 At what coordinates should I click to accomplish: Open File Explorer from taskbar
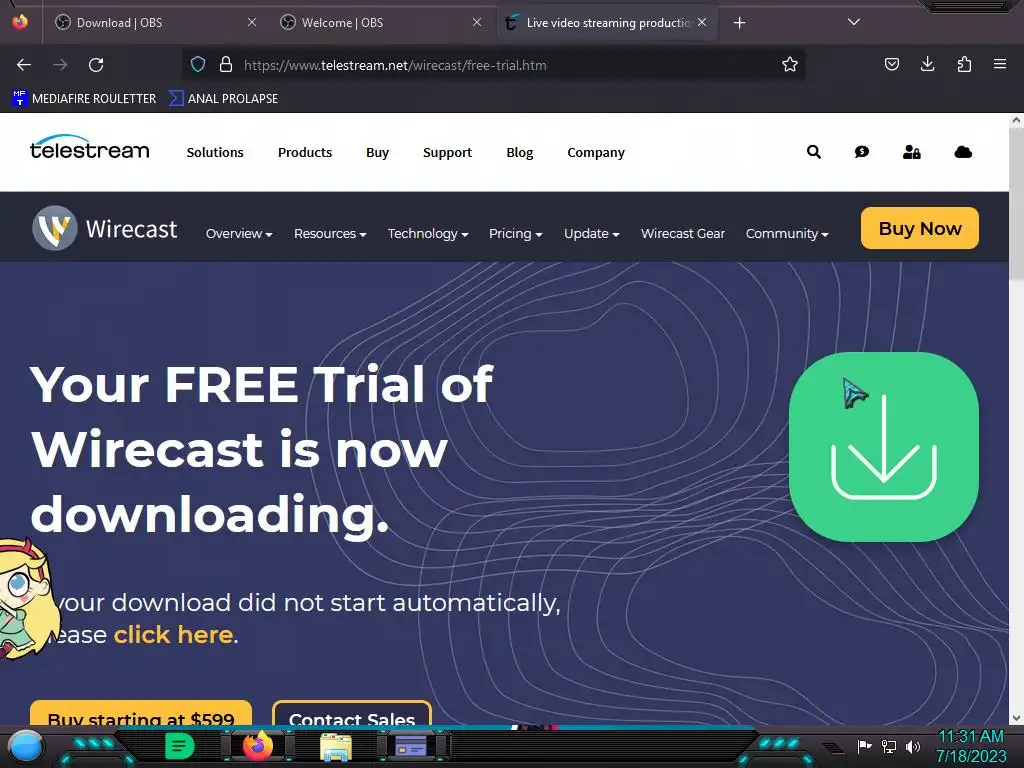336,746
